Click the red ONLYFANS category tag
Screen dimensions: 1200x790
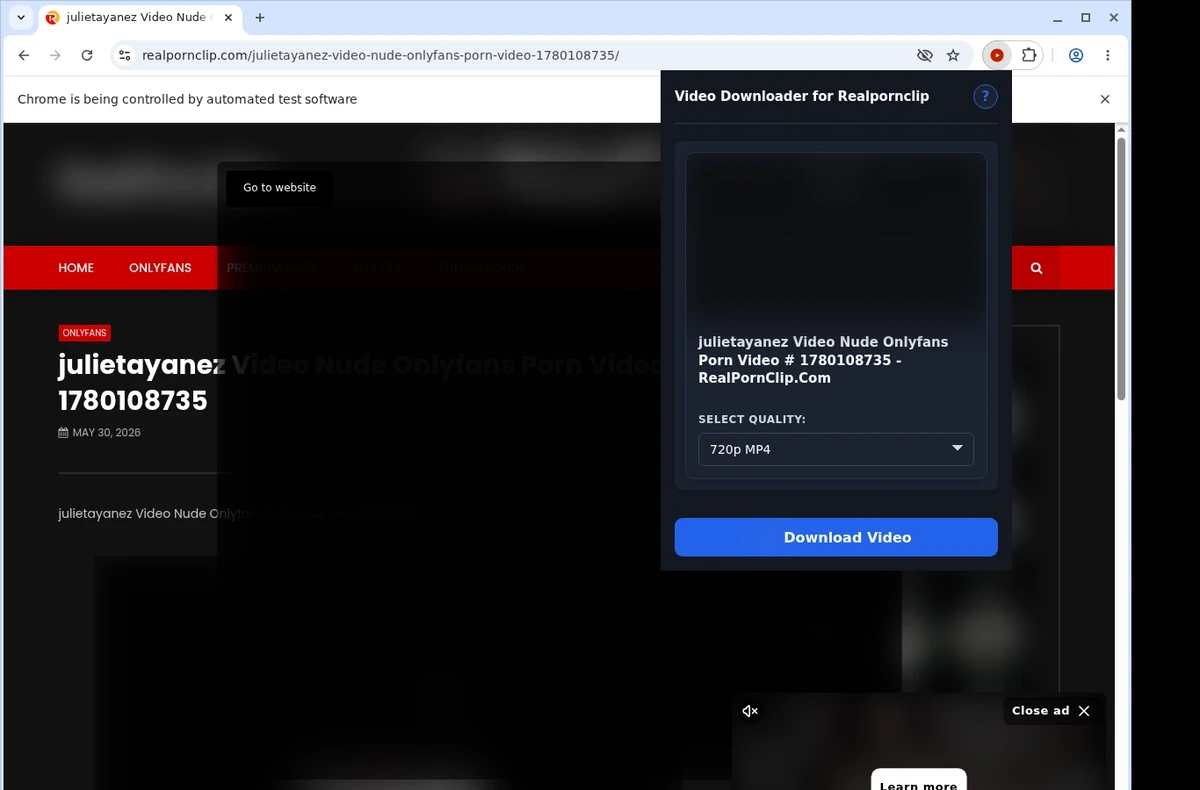click(x=84, y=333)
